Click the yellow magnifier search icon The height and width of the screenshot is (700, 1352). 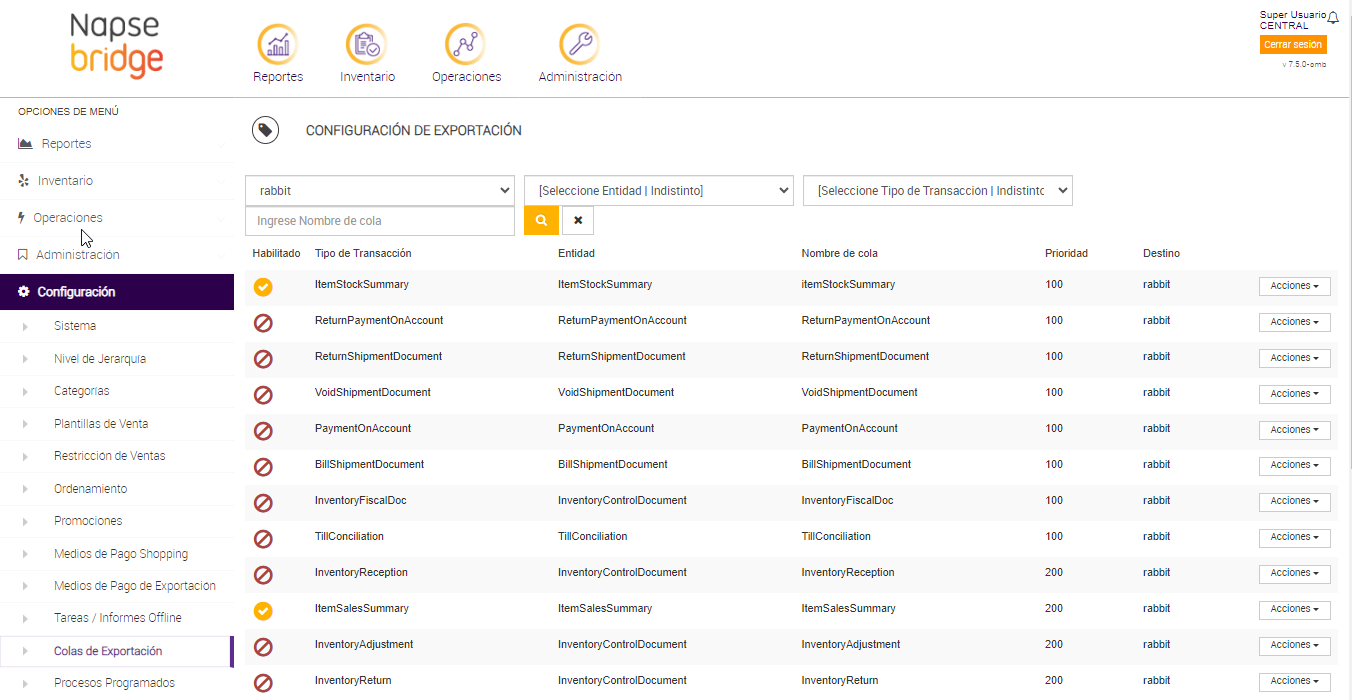tap(541, 219)
